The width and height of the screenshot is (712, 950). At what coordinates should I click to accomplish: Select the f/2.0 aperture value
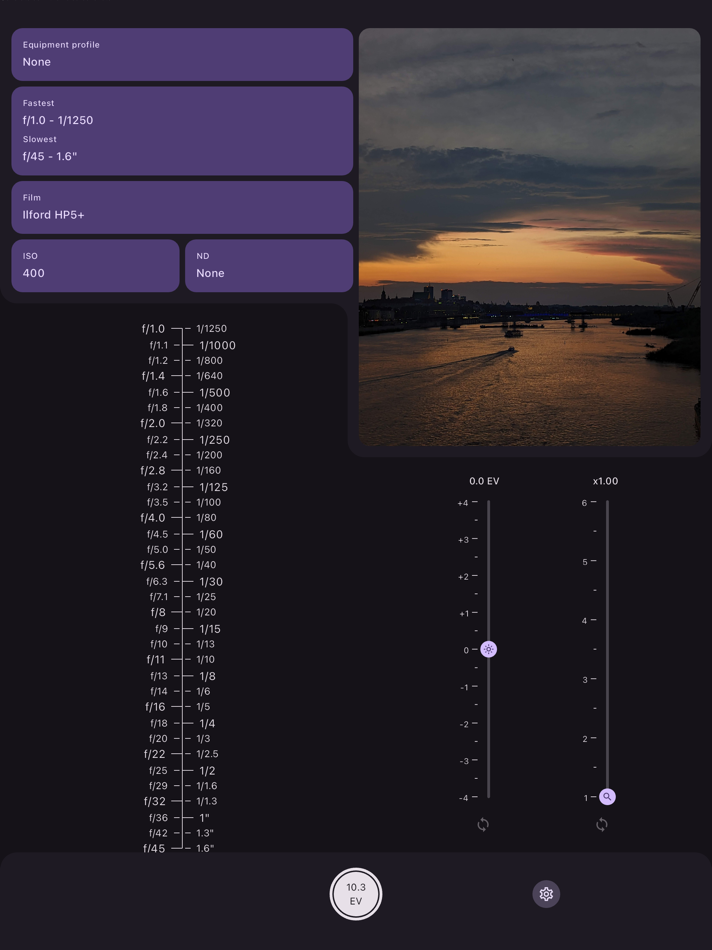[x=153, y=423]
